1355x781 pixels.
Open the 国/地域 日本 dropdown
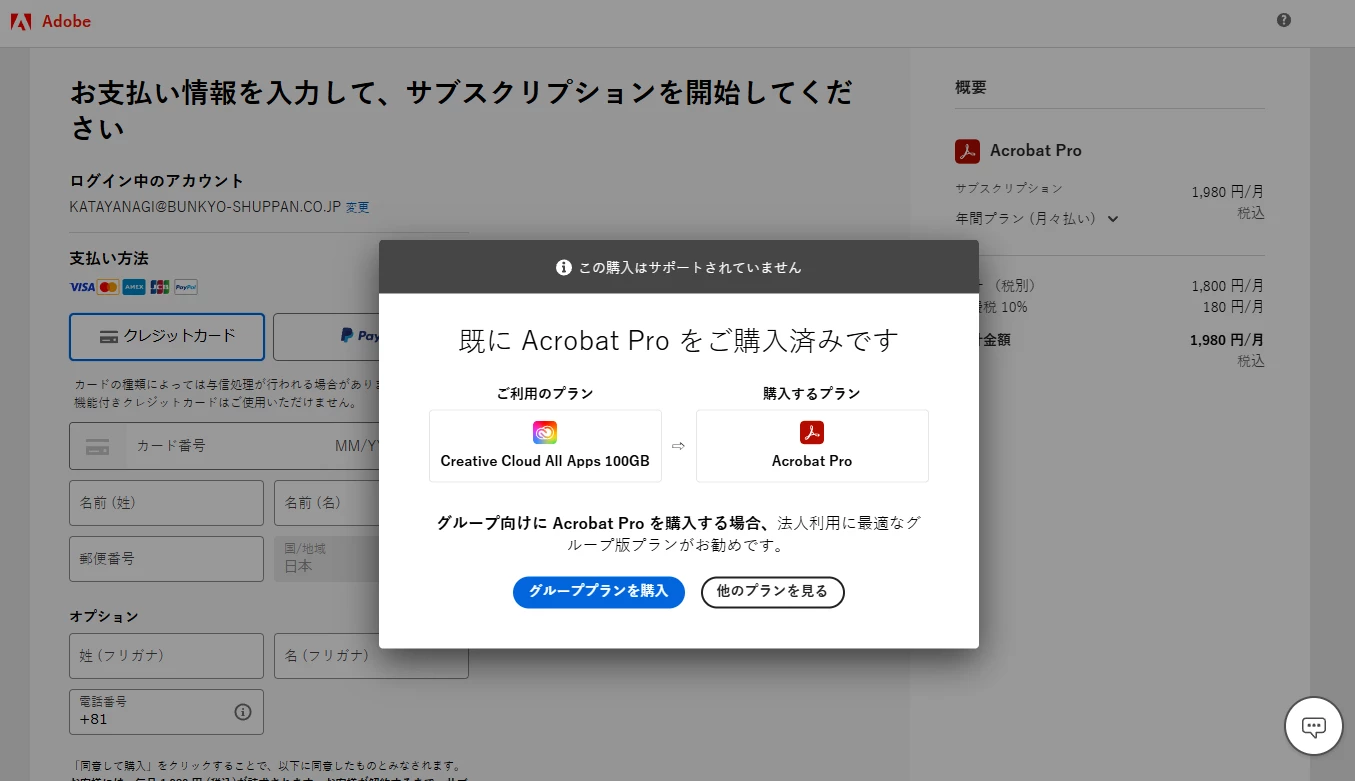326,559
